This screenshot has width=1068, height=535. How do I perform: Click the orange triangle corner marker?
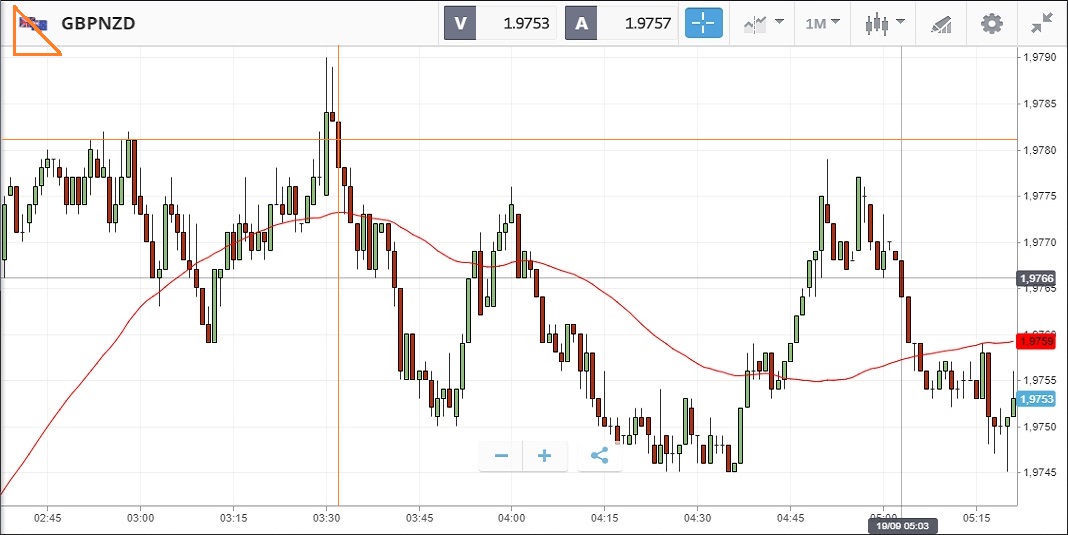[30, 35]
